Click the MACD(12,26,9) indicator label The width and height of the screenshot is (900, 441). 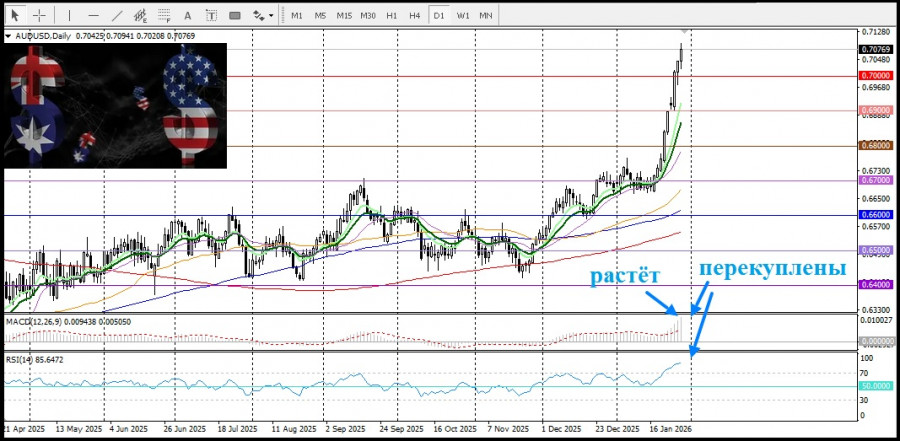[x=34, y=322]
